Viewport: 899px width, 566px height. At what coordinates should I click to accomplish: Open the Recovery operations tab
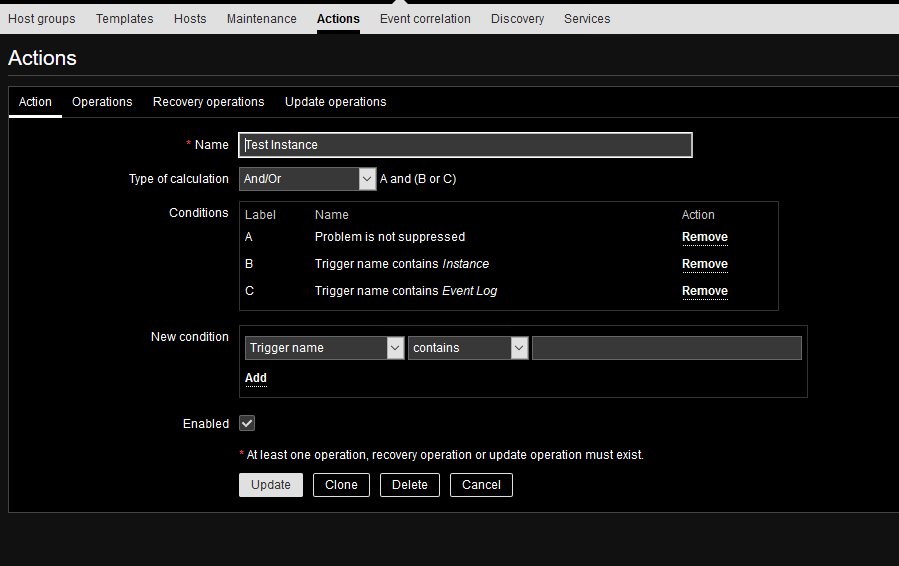pyautogui.click(x=208, y=102)
